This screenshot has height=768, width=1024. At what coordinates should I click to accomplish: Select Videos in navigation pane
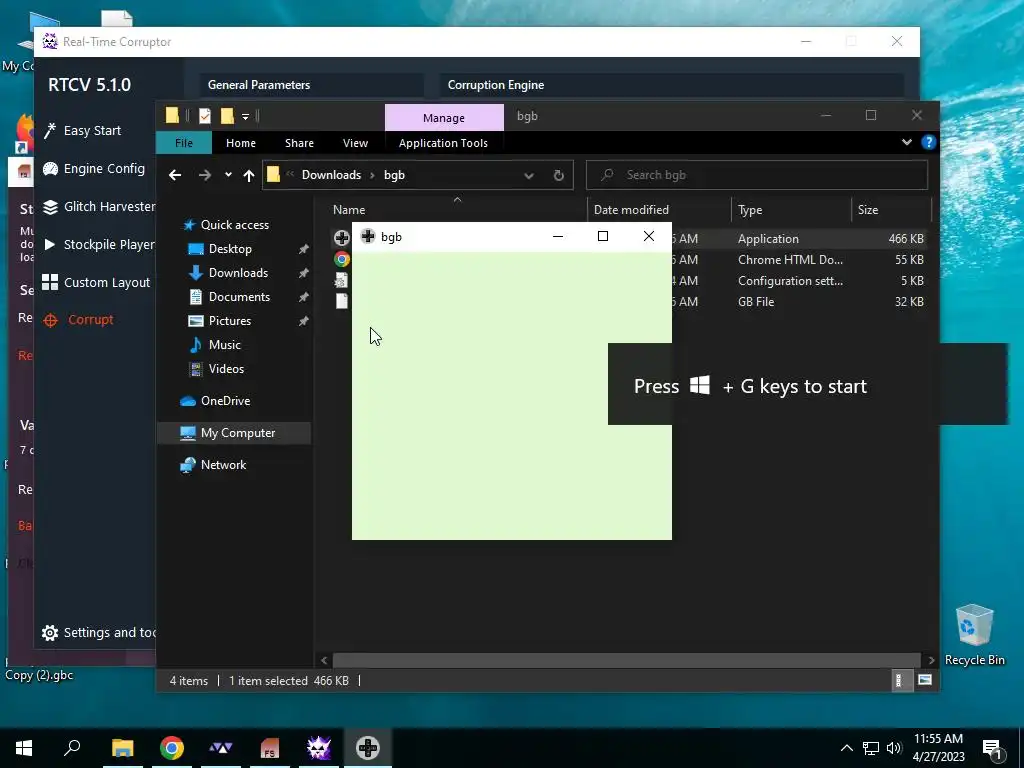216,369
